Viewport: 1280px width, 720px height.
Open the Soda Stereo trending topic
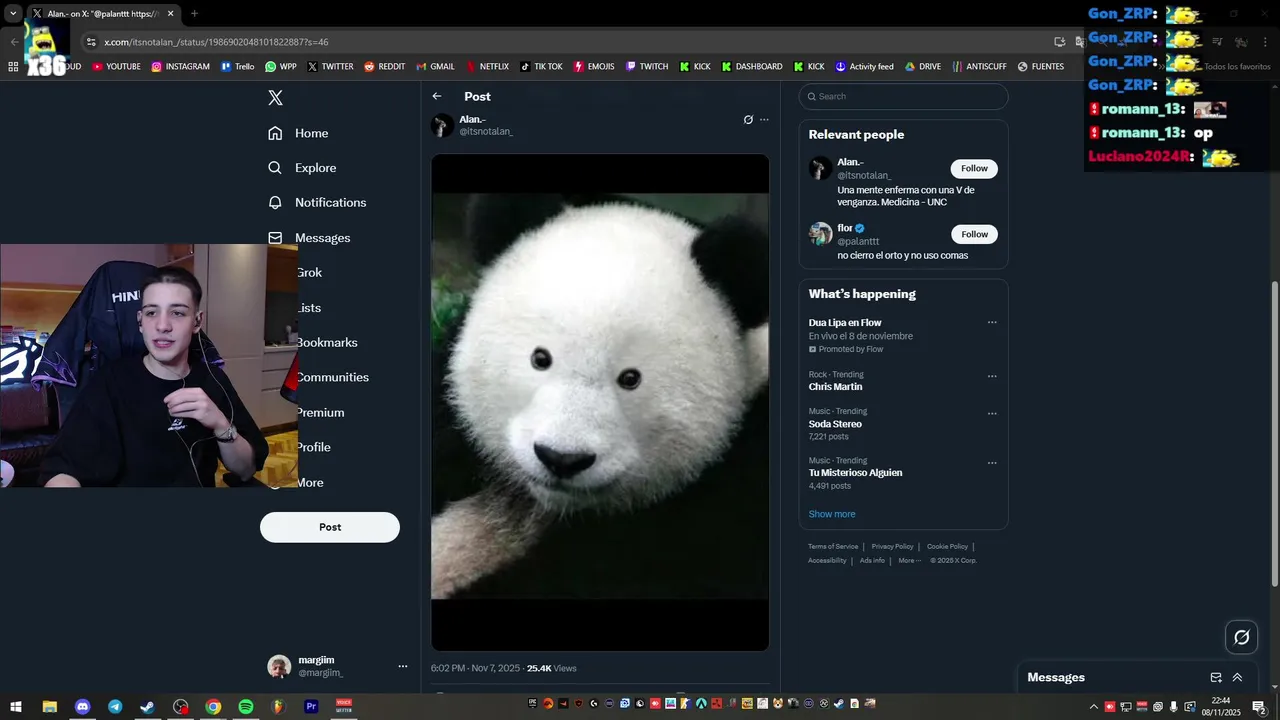tap(835, 424)
